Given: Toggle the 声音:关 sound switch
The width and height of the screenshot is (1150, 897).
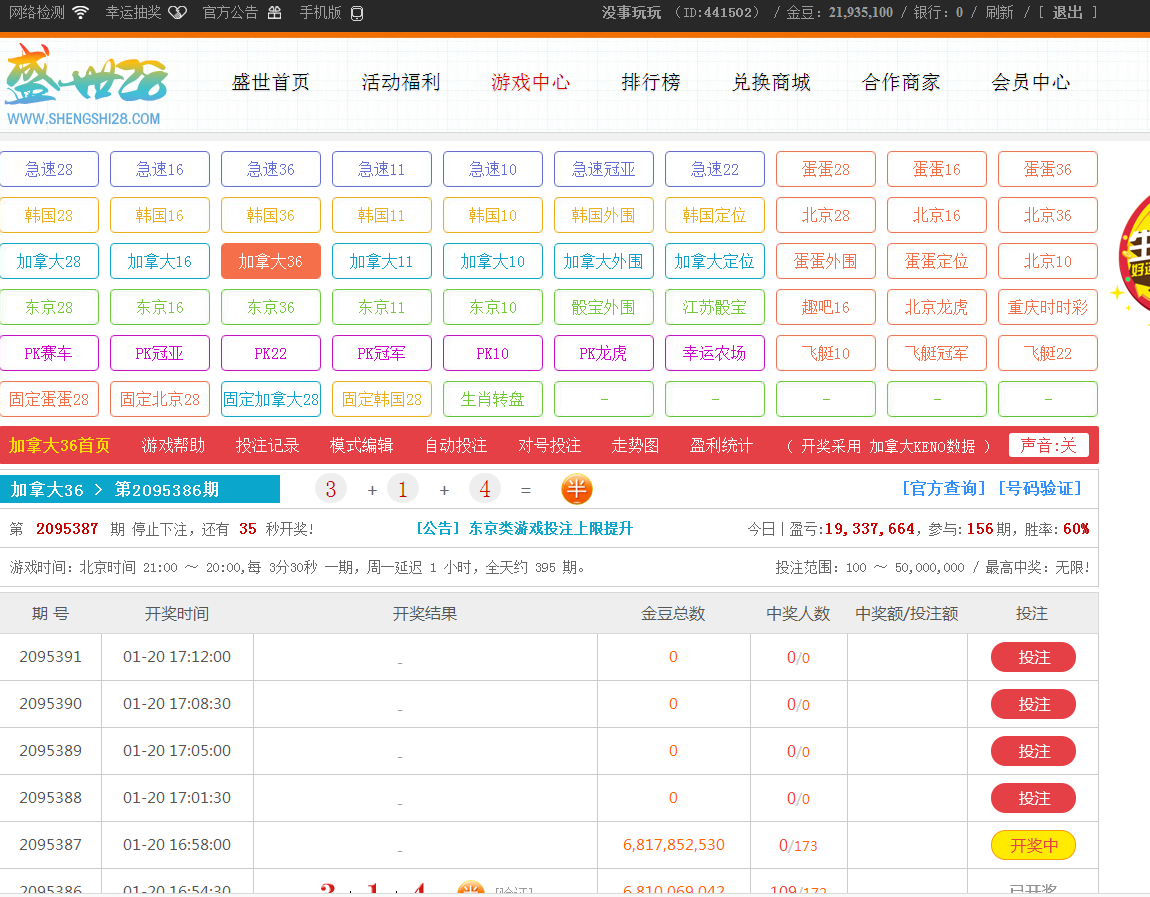Looking at the screenshot, I should tap(1048, 445).
